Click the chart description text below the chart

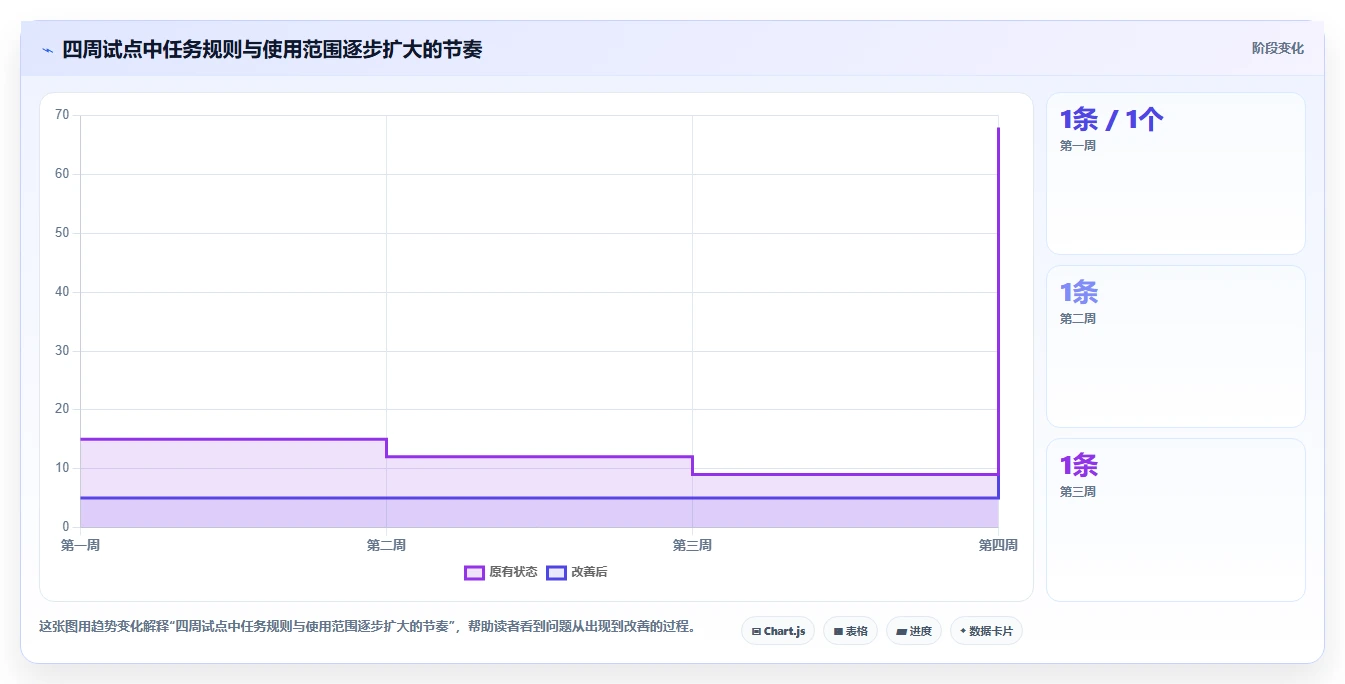367,627
